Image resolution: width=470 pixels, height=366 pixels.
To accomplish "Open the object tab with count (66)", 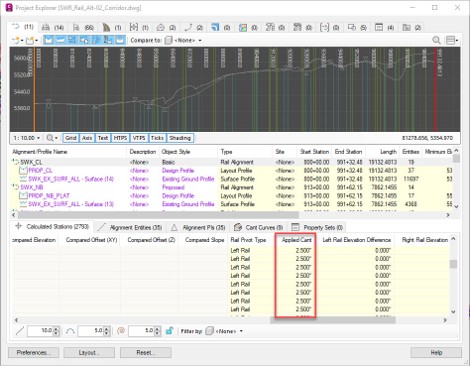I will [x=83, y=28].
